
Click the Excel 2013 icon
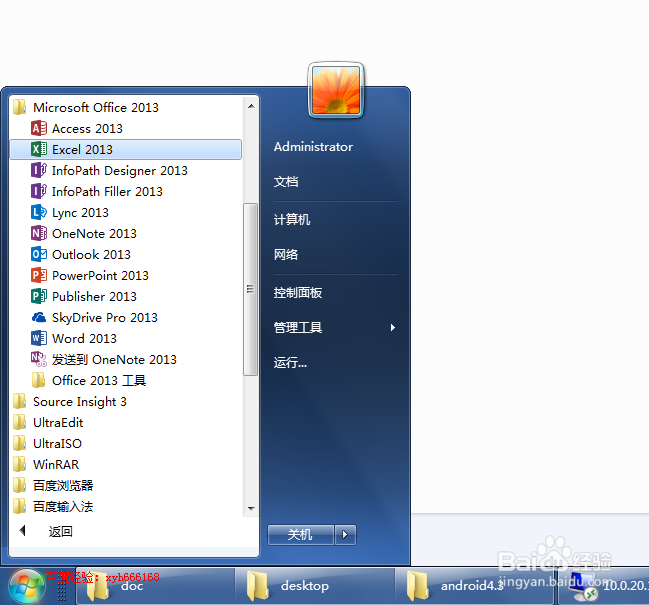(x=39, y=149)
